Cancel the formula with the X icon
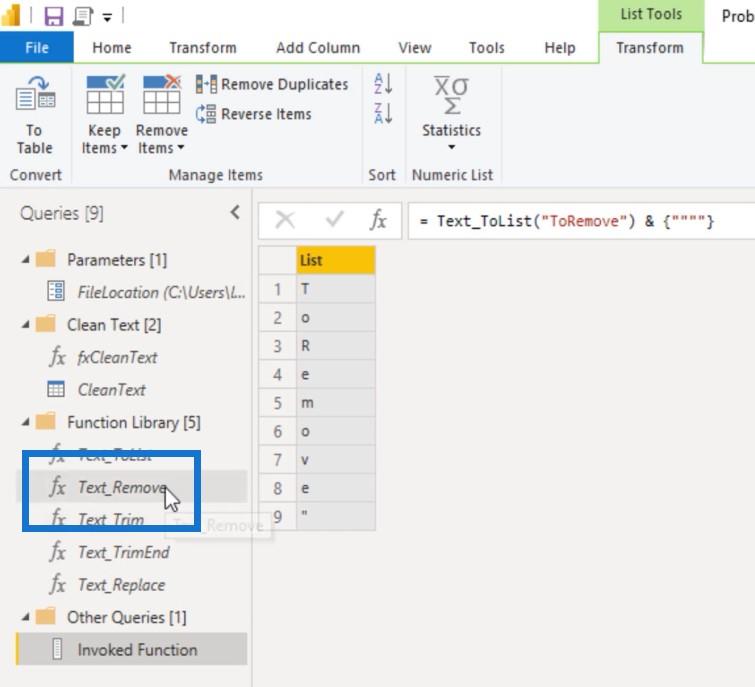 (x=285, y=220)
